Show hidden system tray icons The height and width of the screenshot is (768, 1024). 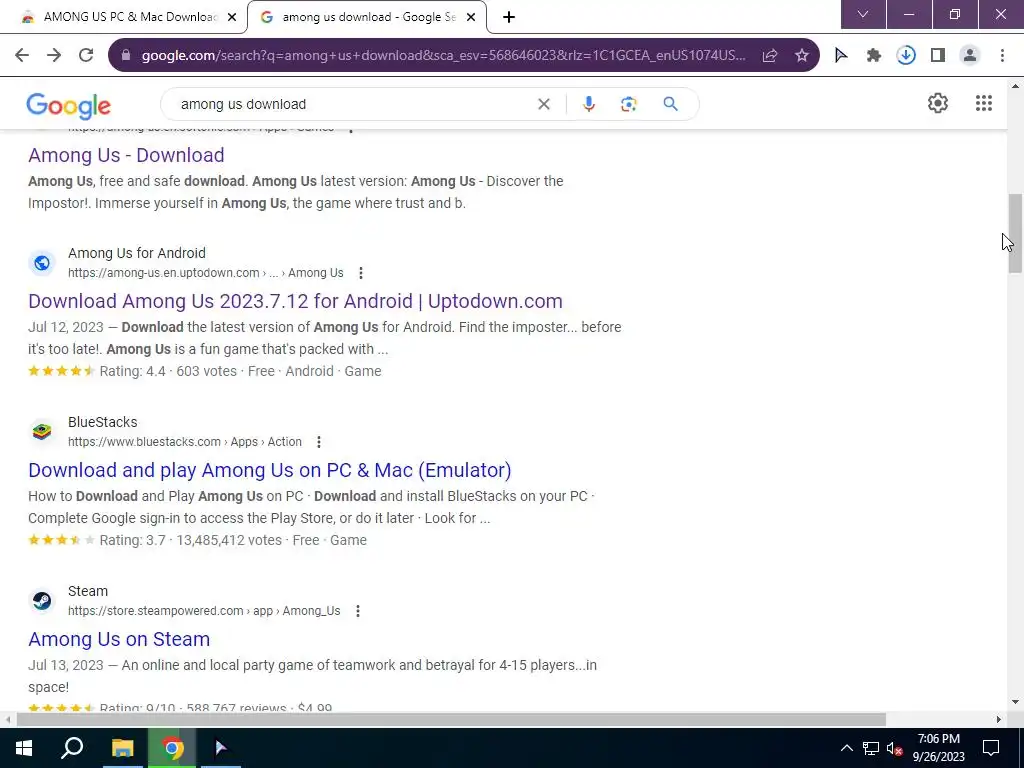pos(846,748)
